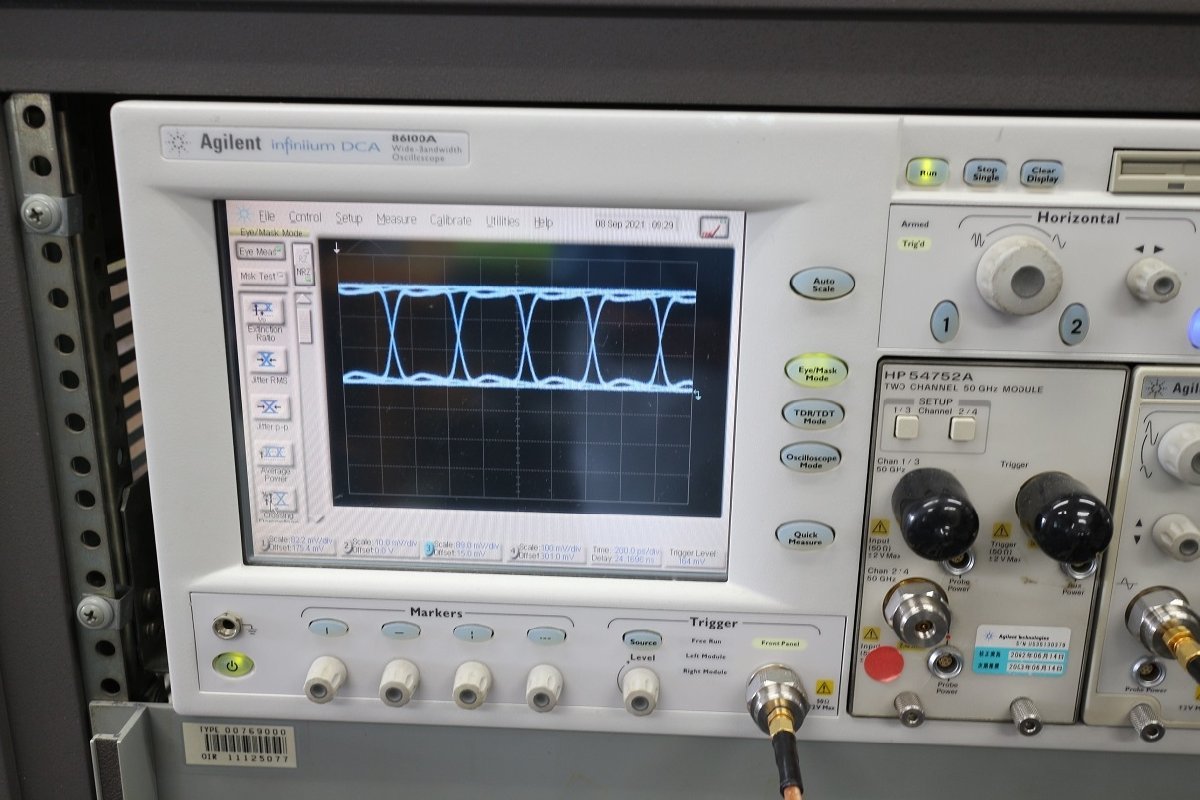Screen dimensions: 1200x800
Task: Open the Help menu
Action: tap(543, 222)
